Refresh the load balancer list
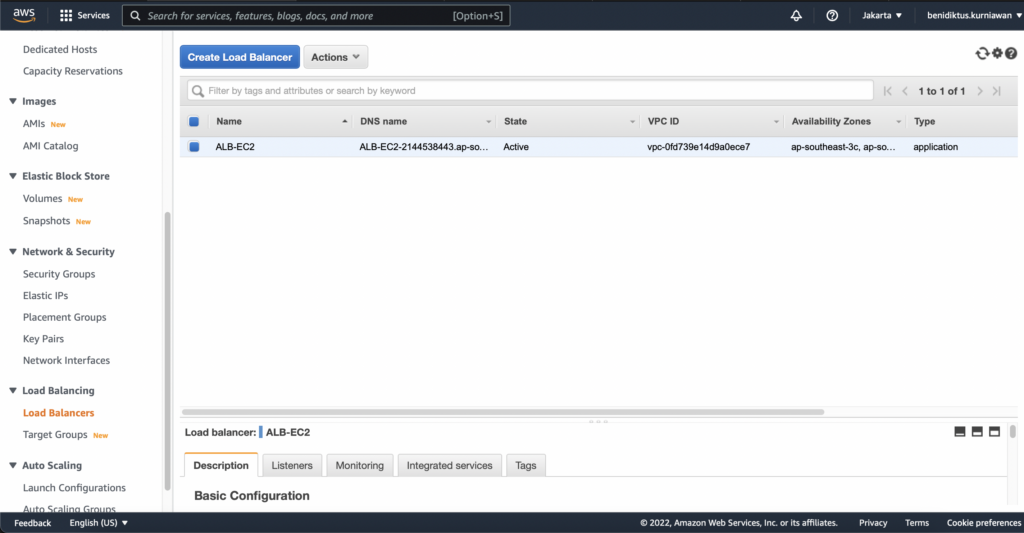Image resolution: width=1024 pixels, height=533 pixels. 982,54
